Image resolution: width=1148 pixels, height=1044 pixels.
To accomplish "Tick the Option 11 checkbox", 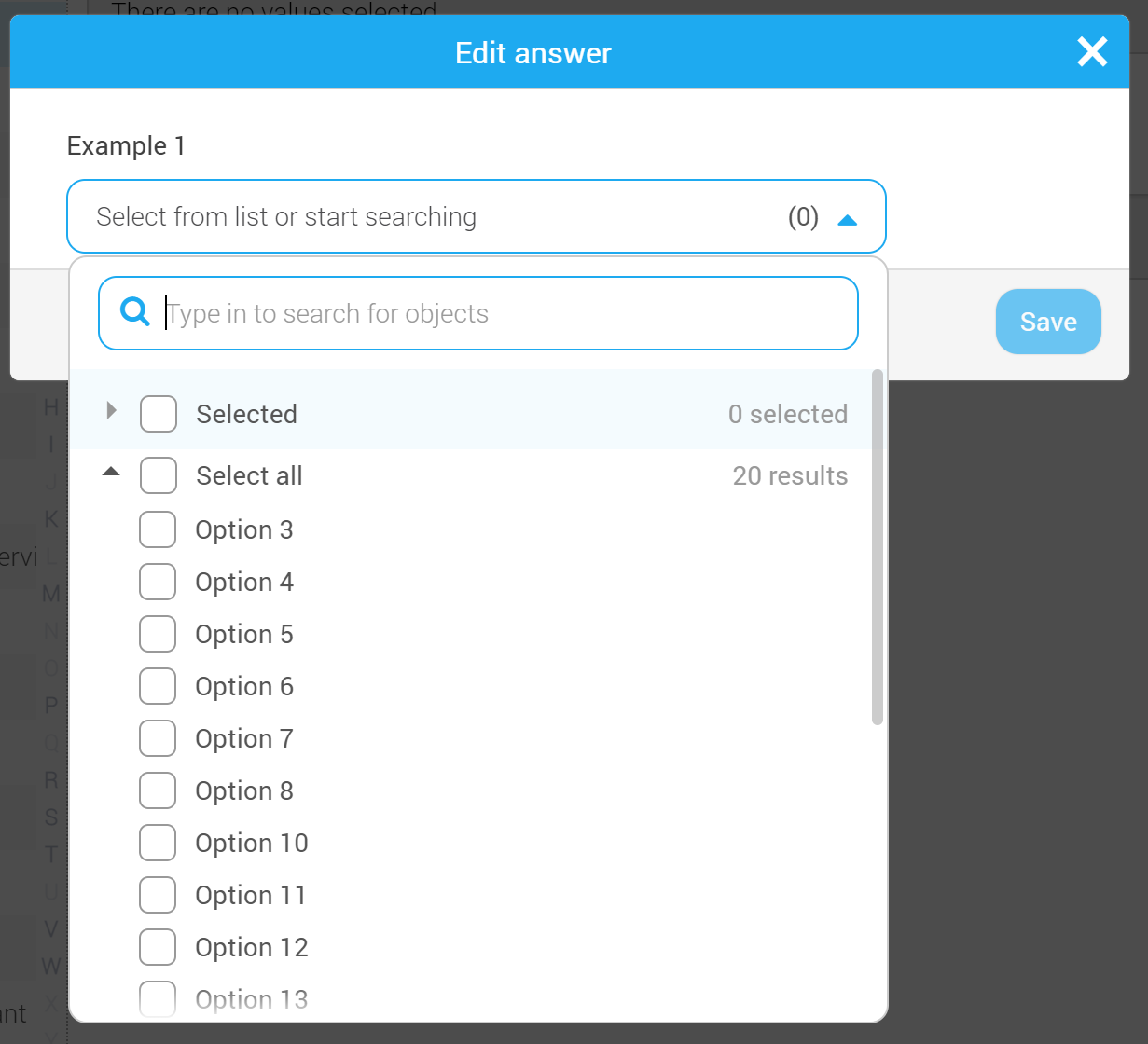I will point(158,895).
